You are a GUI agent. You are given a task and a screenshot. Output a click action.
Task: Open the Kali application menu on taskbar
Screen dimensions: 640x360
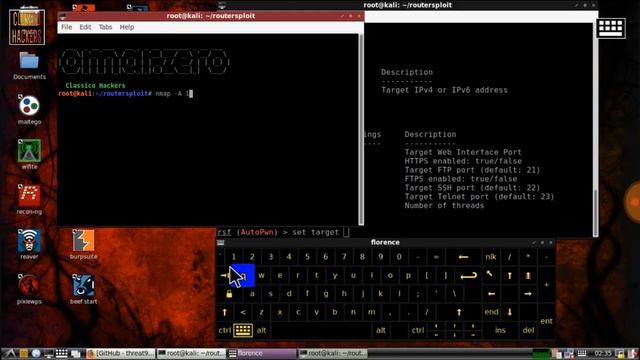[x=10, y=353]
